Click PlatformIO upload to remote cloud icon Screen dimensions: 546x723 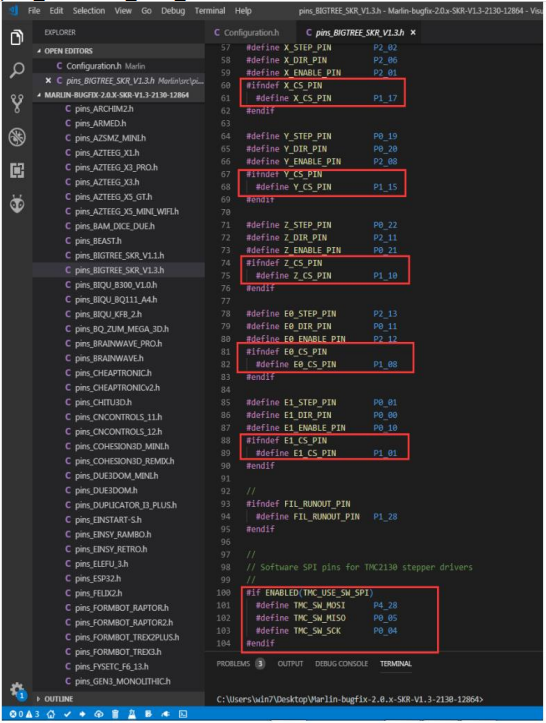coord(99,714)
